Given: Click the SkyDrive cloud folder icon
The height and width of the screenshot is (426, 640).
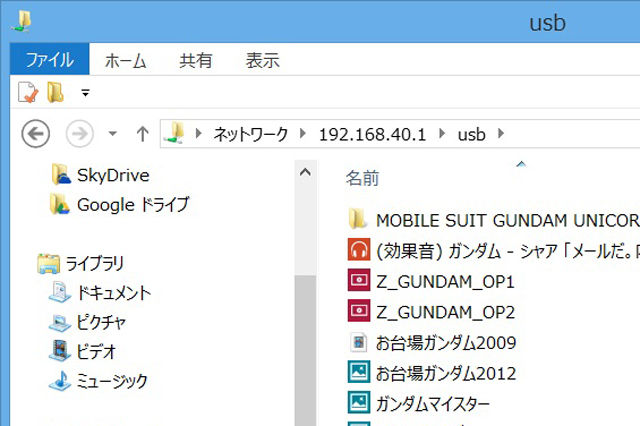Looking at the screenshot, I should (61, 175).
